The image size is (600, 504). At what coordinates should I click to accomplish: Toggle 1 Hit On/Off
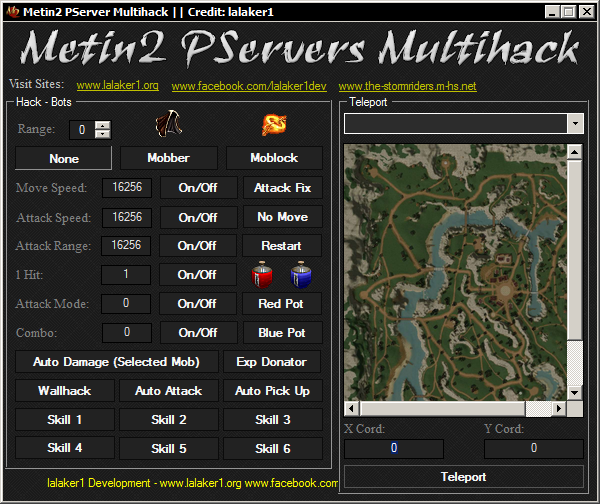(197, 275)
